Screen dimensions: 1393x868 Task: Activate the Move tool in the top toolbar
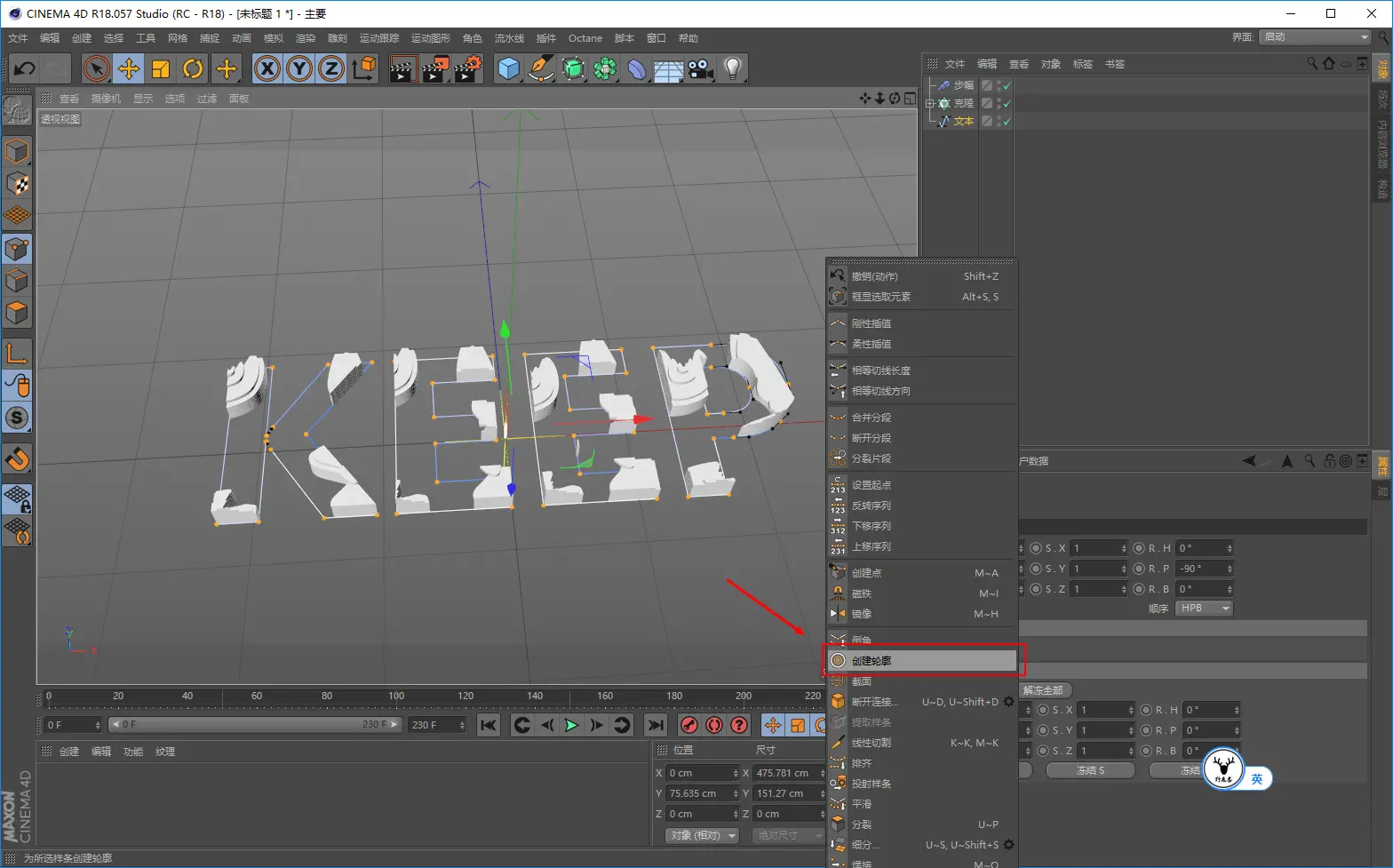pyautogui.click(x=129, y=68)
